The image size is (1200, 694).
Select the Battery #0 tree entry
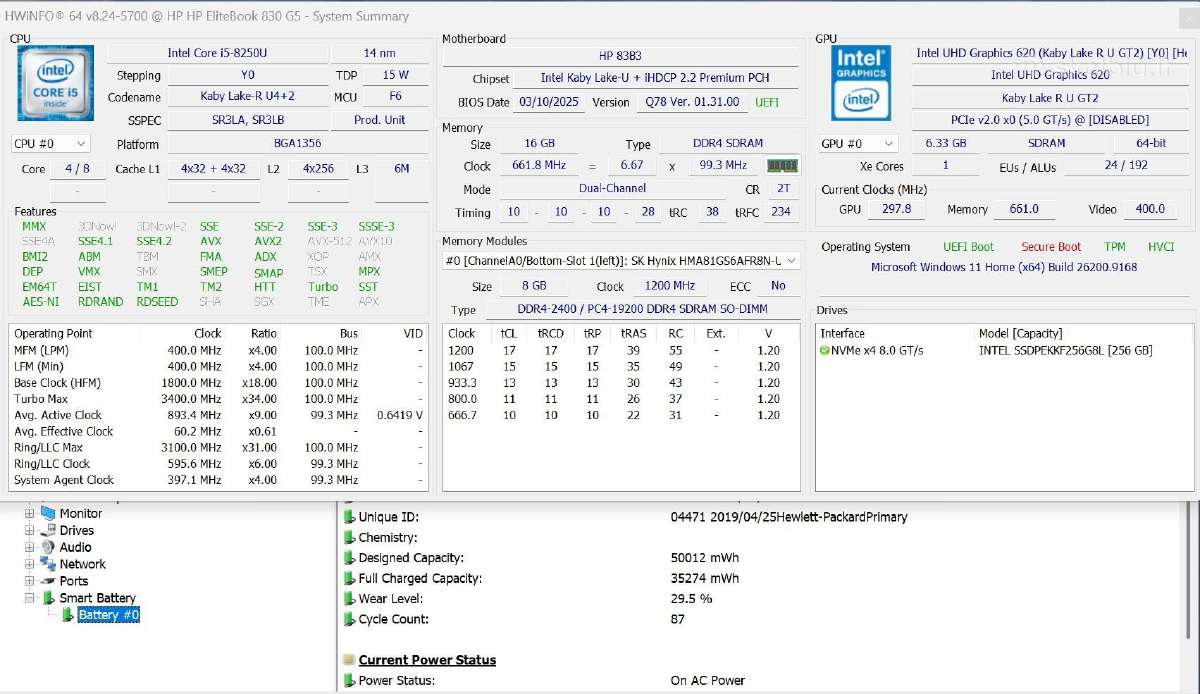(x=109, y=615)
